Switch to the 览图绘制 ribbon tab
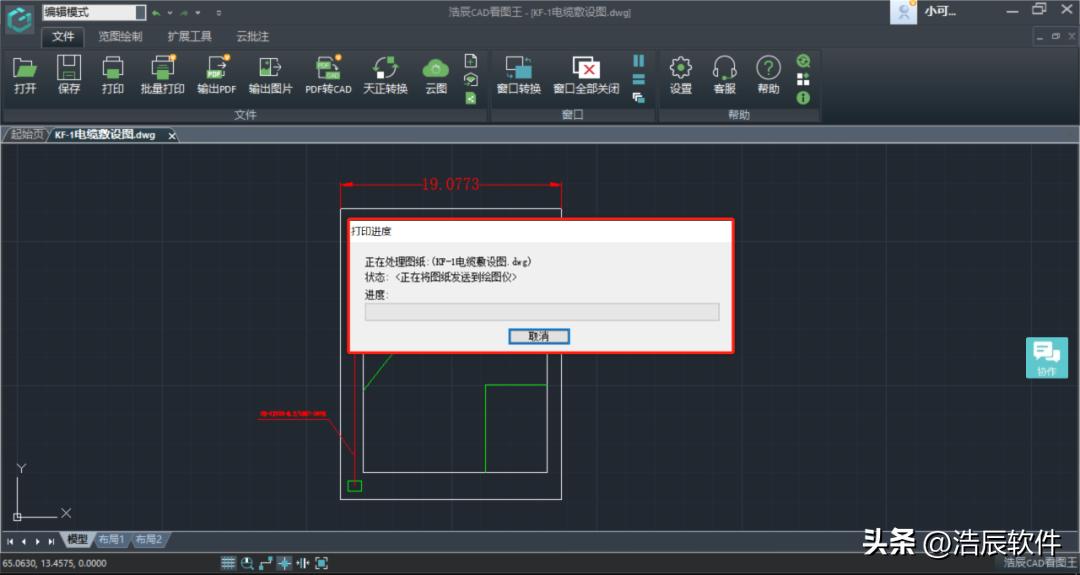The width and height of the screenshot is (1080, 575). 121,36
